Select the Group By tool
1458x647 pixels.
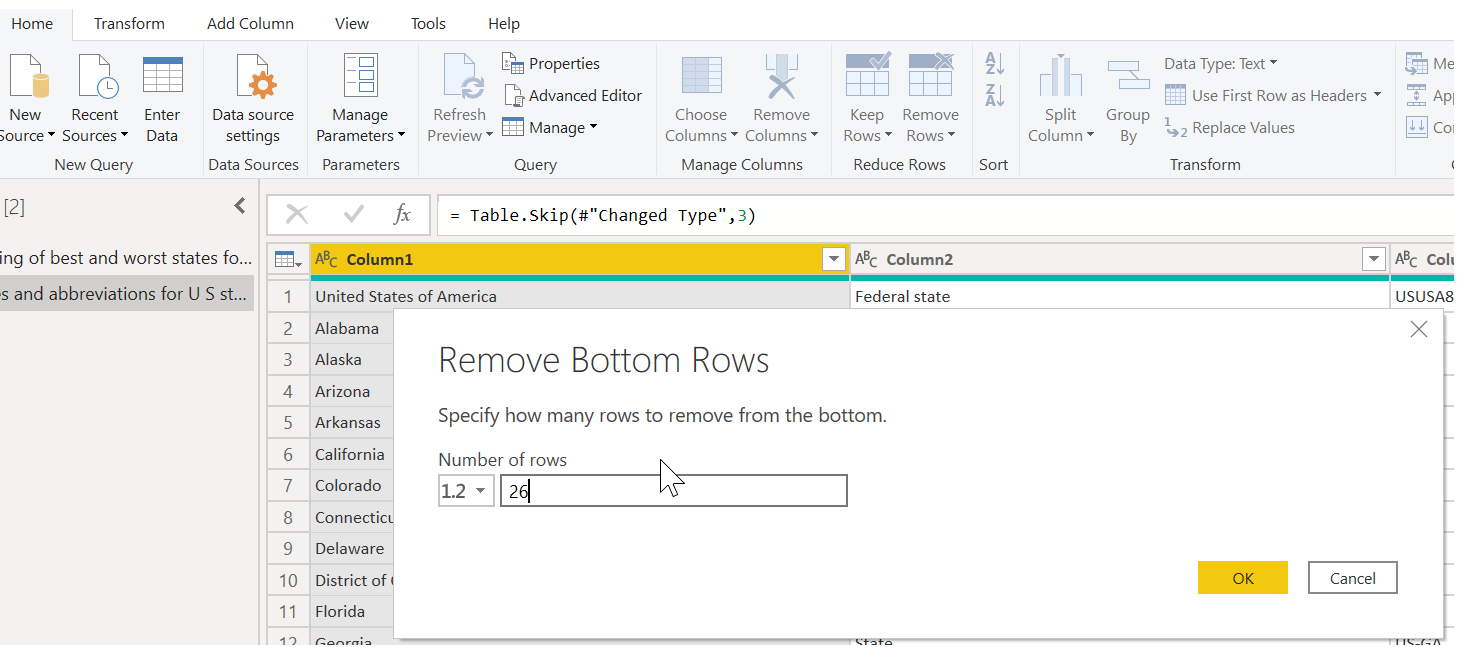pos(1127,98)
